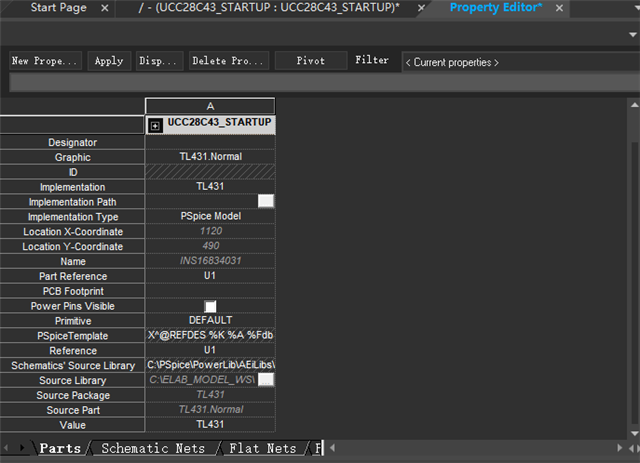Pivot the property table
The height and width of the screenshot is (463, 640).
pos(311,61)
